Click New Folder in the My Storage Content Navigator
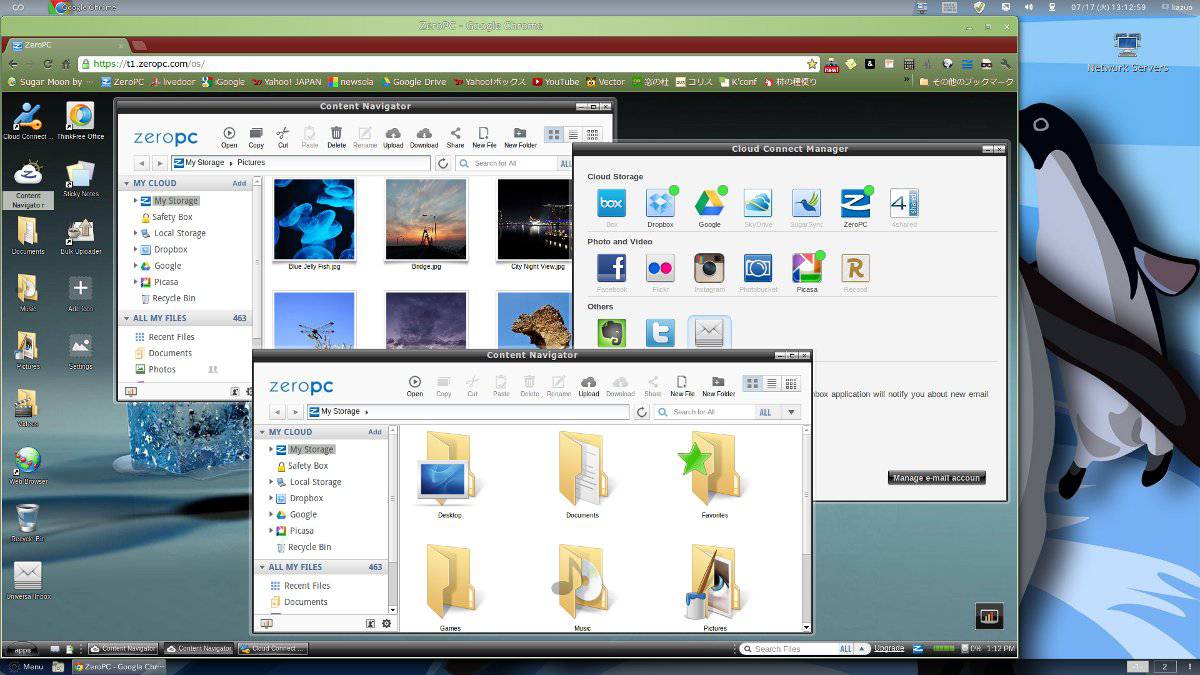This screenshot has width=1200, height=675. 718,386
